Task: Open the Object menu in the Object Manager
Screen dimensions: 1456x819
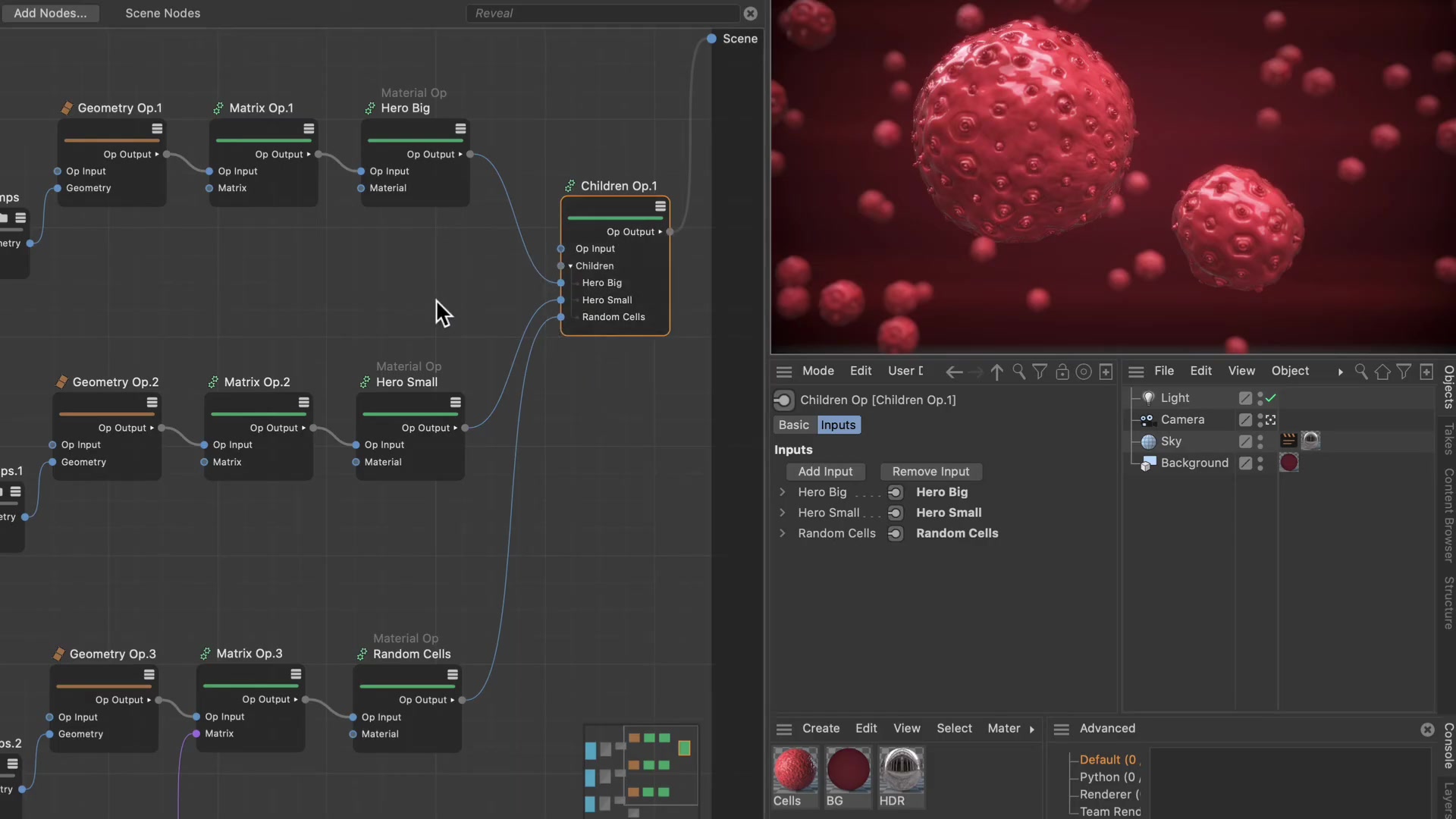Action: (x=1289, y=371)
